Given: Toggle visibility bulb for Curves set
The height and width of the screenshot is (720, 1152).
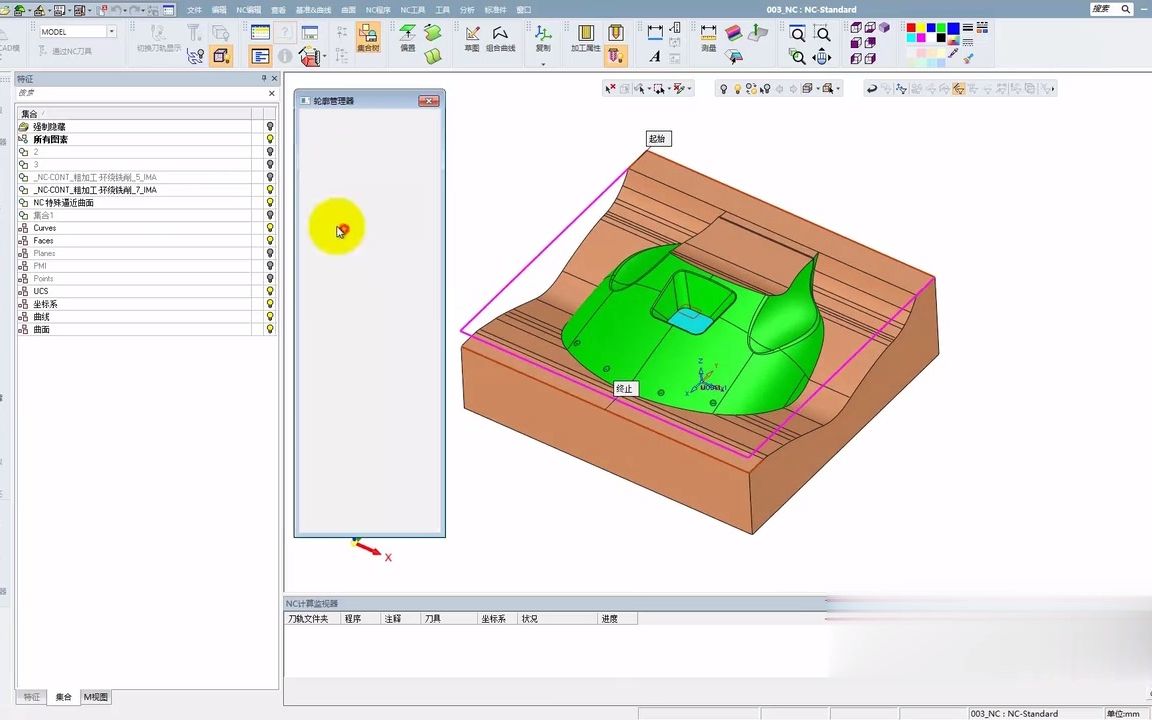Looking at the screenshot, I should pyautogui.click(x=269, y=228).
